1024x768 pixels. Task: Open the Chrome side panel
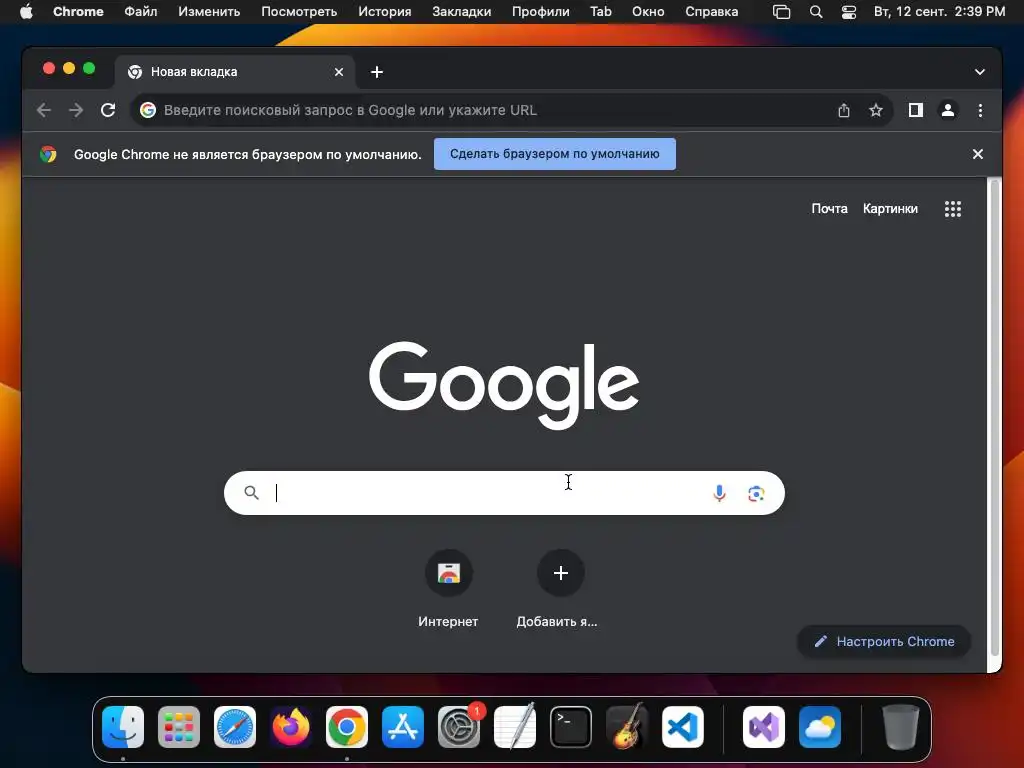[x=916, y=110]
